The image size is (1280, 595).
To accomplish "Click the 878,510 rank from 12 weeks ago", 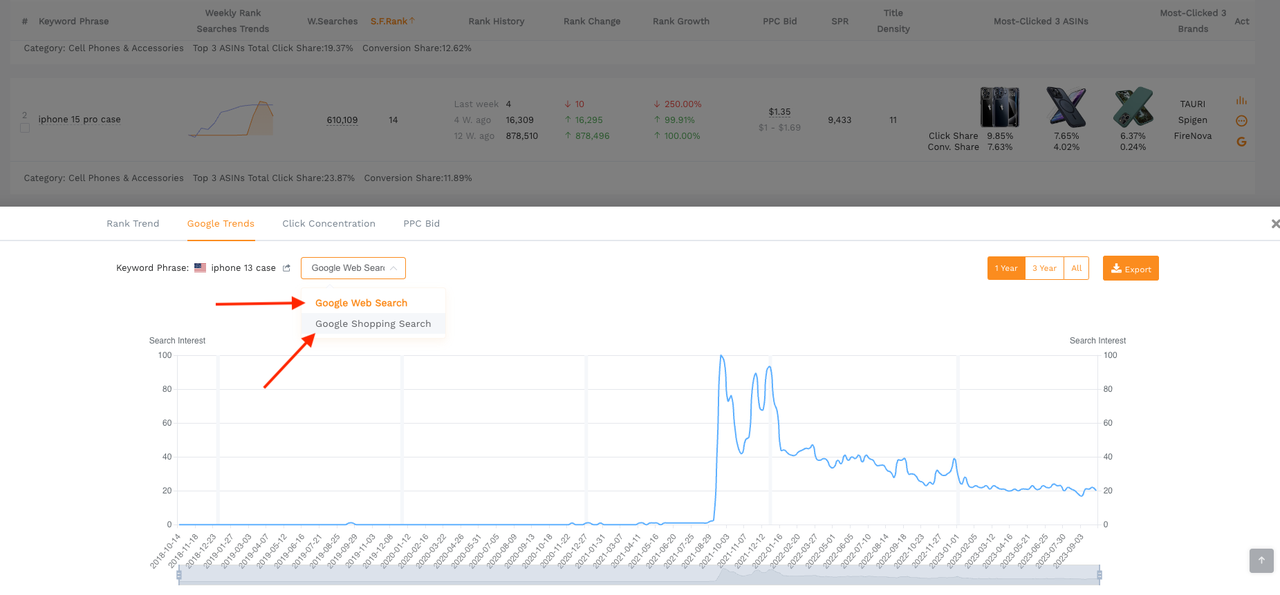I will 522,136.
